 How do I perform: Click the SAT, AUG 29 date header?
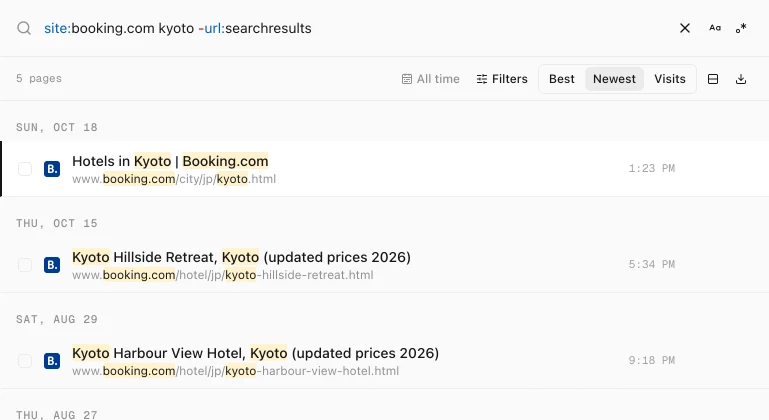click(57, 319)
